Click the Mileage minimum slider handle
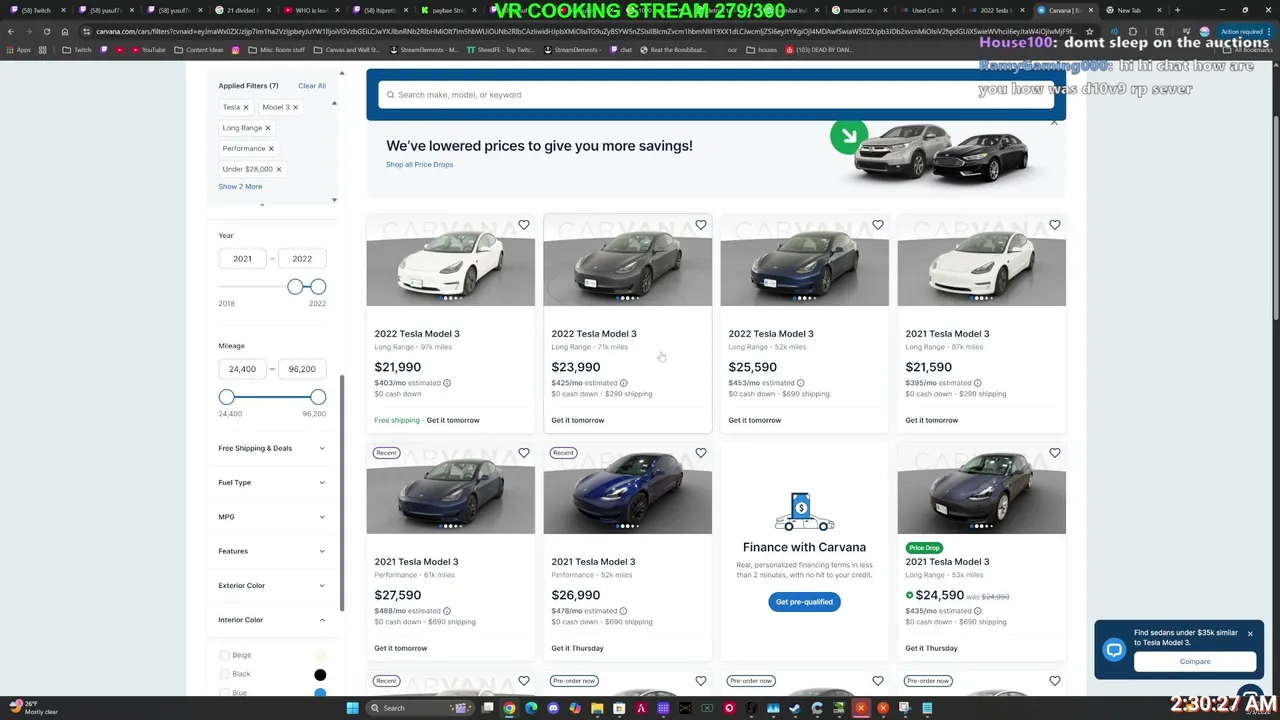Screen dimensions: 1280x720 coord(227,397)
